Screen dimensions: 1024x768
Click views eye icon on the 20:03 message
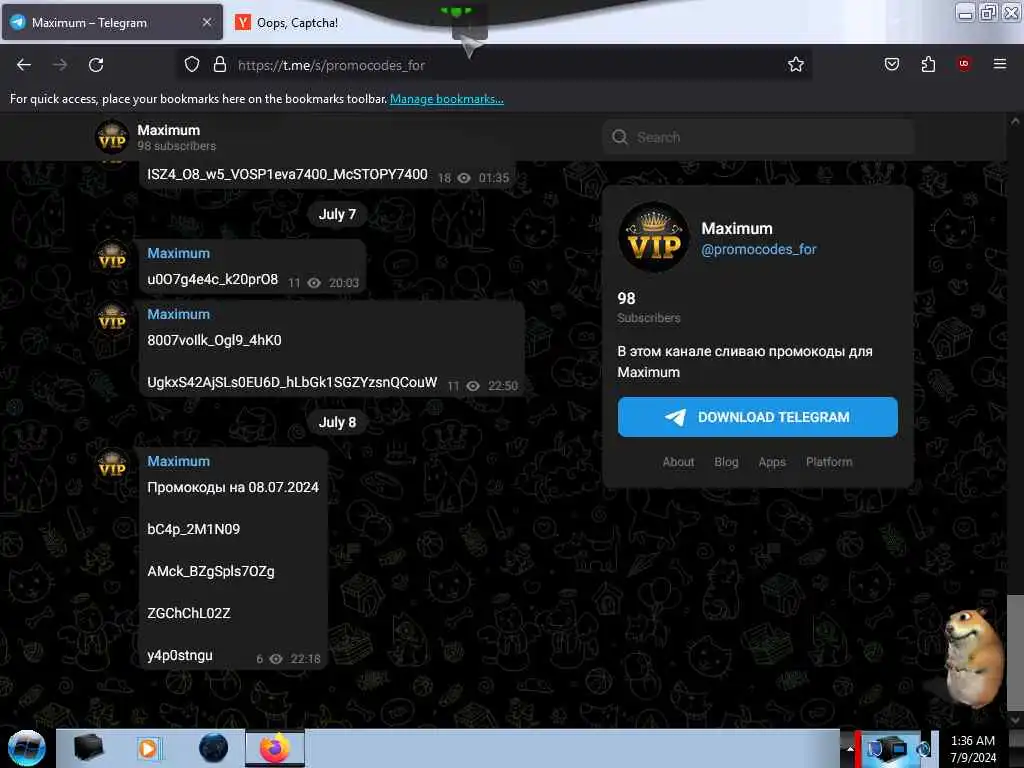pos(314,283)
